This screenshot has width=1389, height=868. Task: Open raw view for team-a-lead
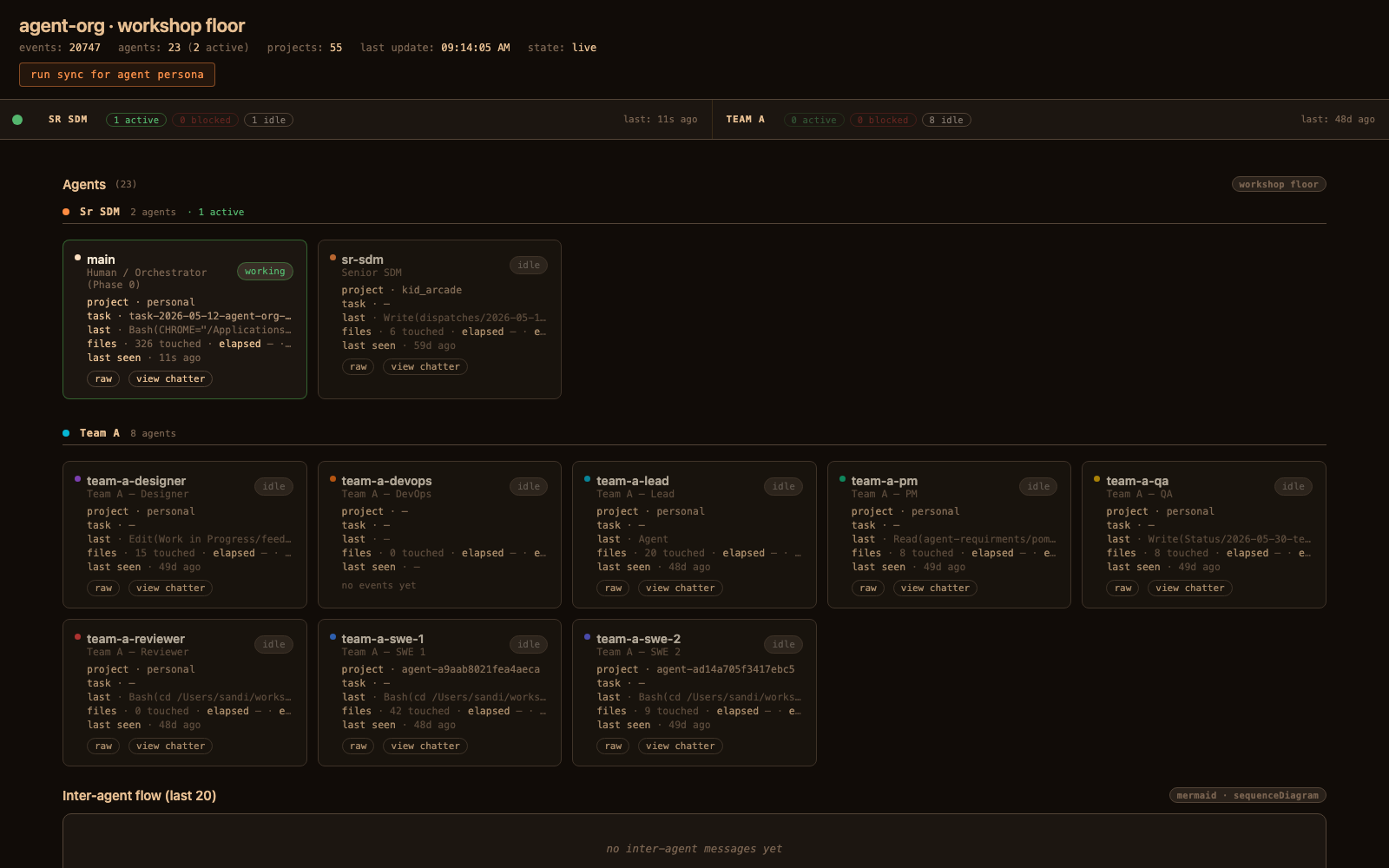pos(614,588)
